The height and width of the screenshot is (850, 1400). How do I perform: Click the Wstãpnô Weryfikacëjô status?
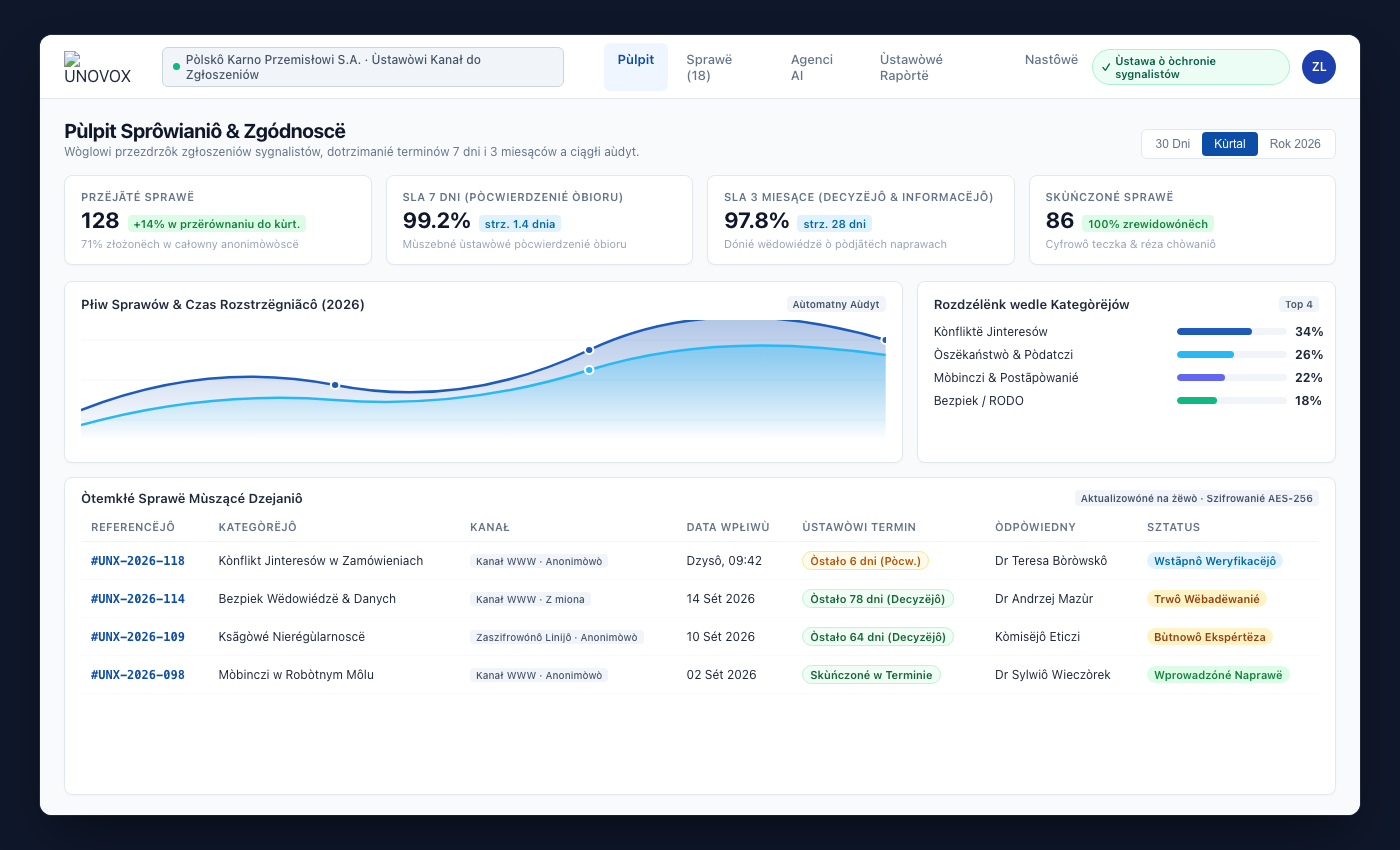pyautogui.click(x=1215, y=561)
